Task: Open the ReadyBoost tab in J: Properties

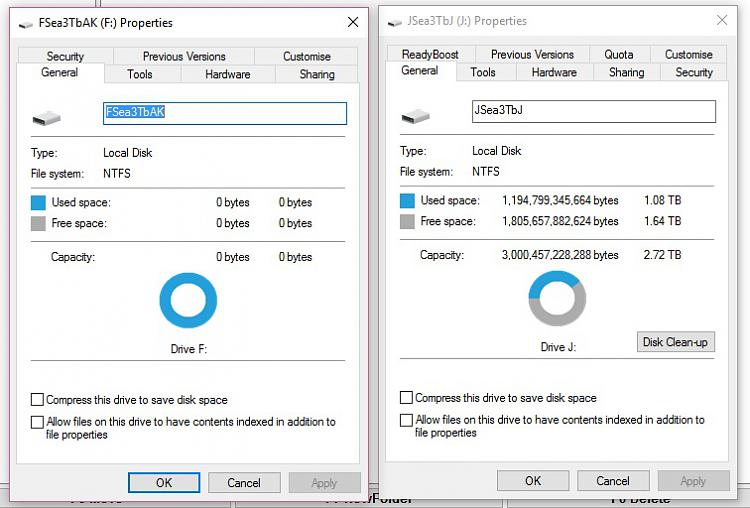Action: (x=430, y=54)
